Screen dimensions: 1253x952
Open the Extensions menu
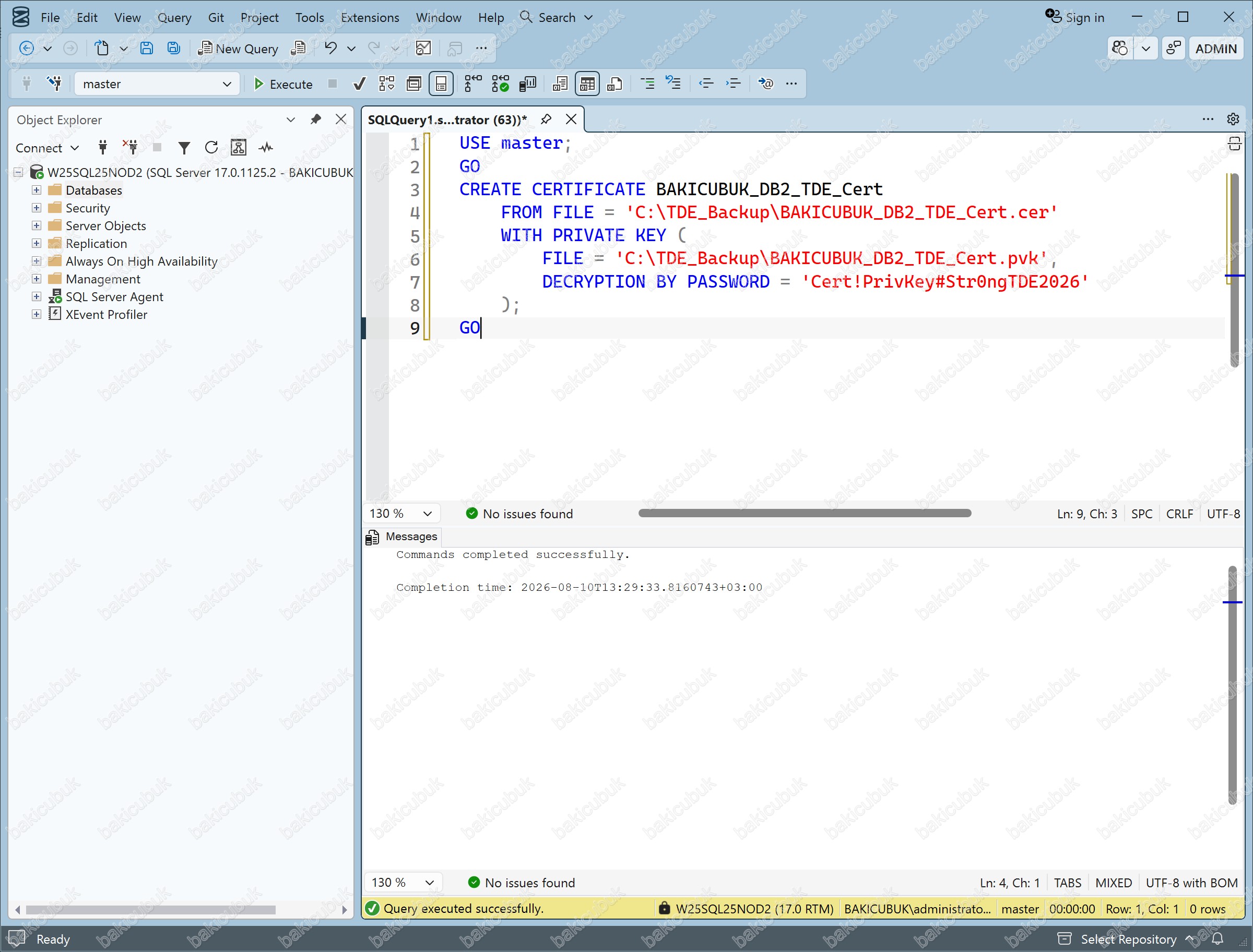click(x=370, y=18)
